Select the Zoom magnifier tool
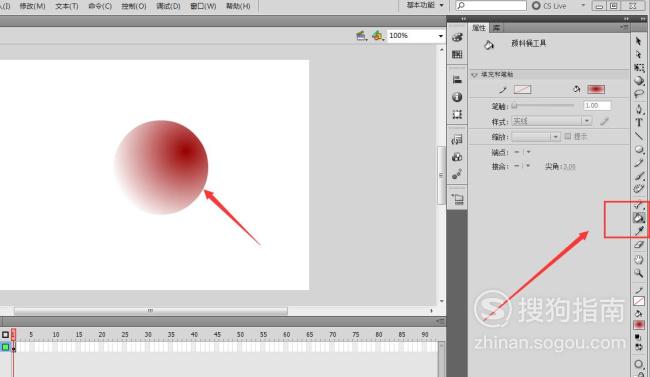The image size is (650, 377). (x=639, y=273)
